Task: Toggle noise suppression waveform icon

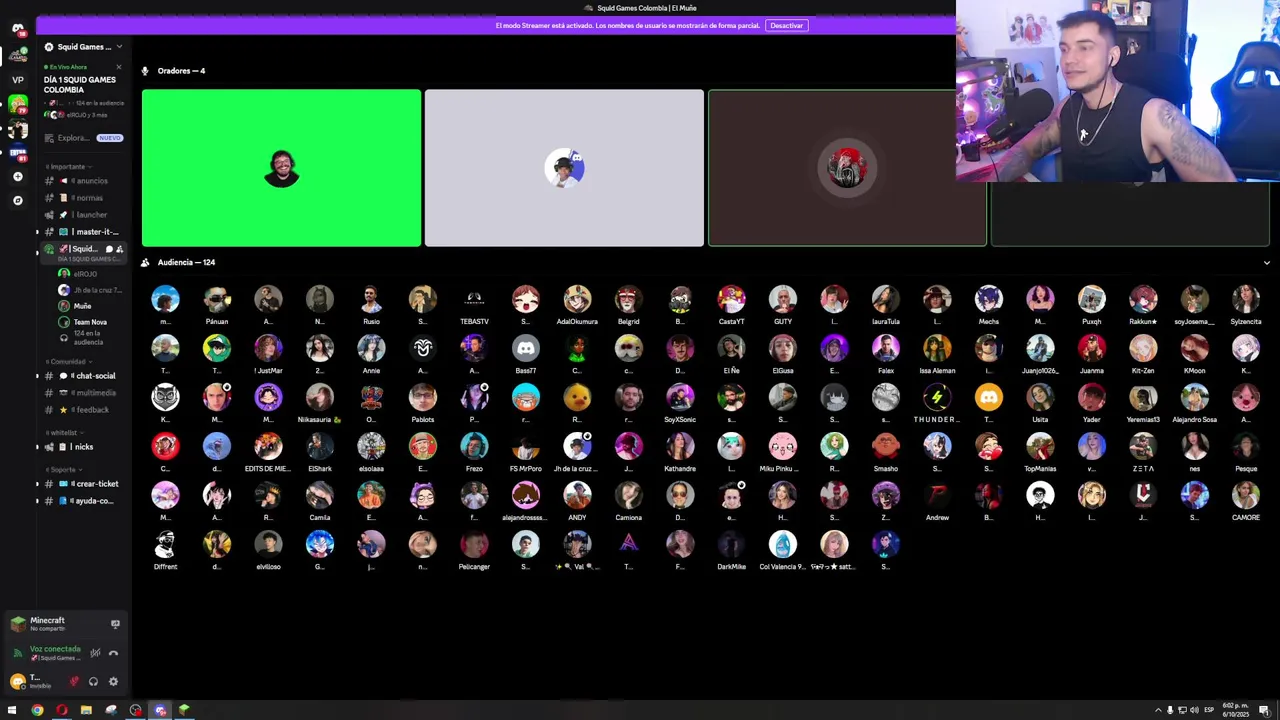Action: [95, 653]
